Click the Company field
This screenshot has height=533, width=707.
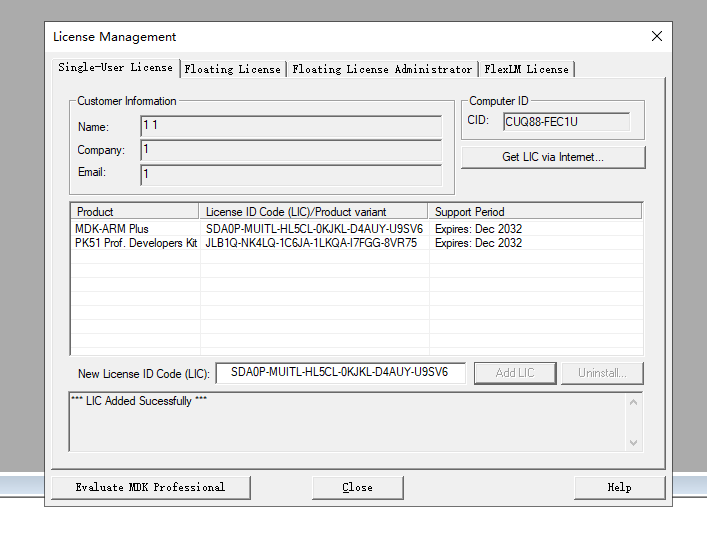point(291,150)
